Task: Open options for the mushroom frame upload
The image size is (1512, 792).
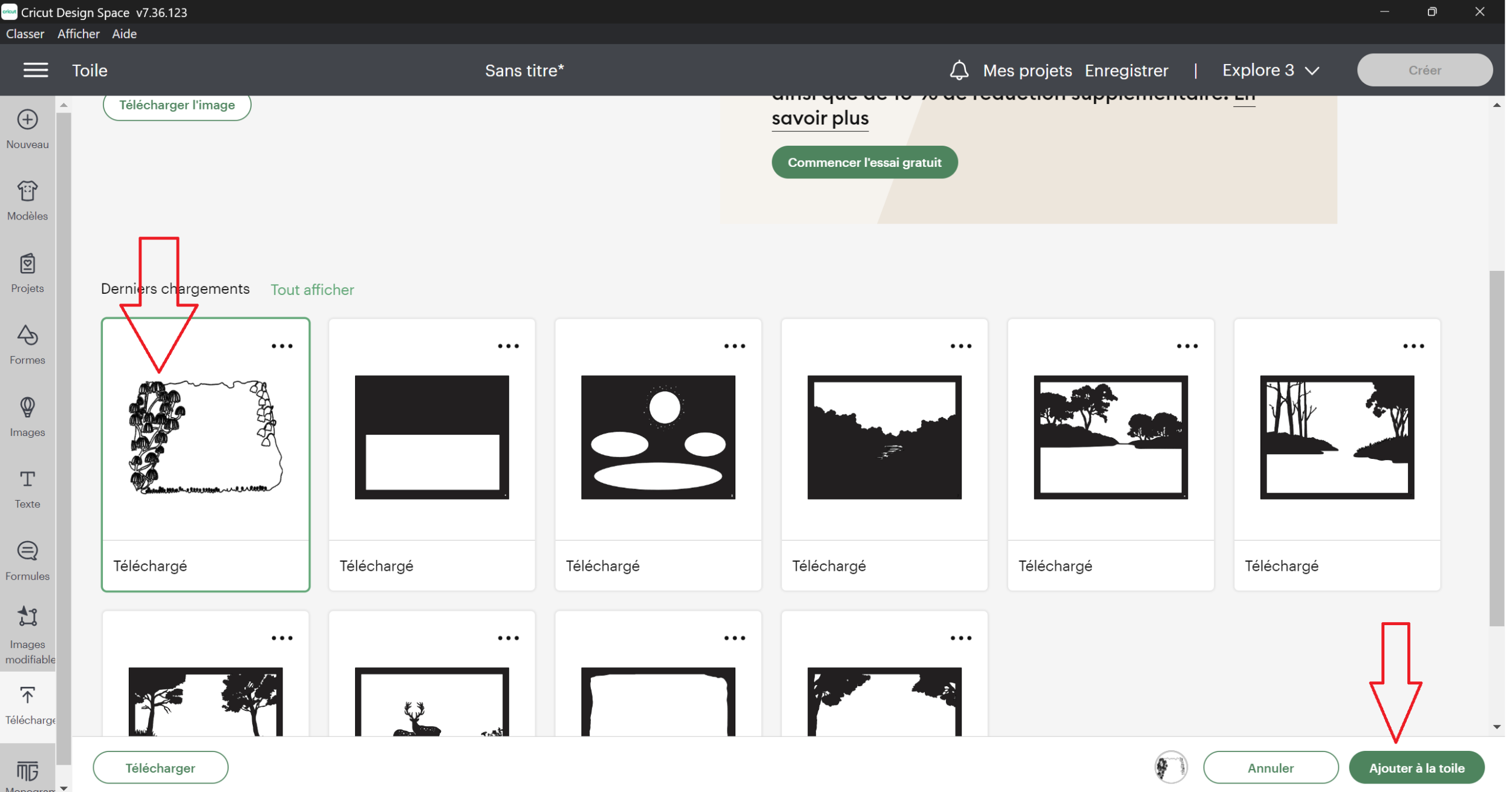Action: coord(282,346)
